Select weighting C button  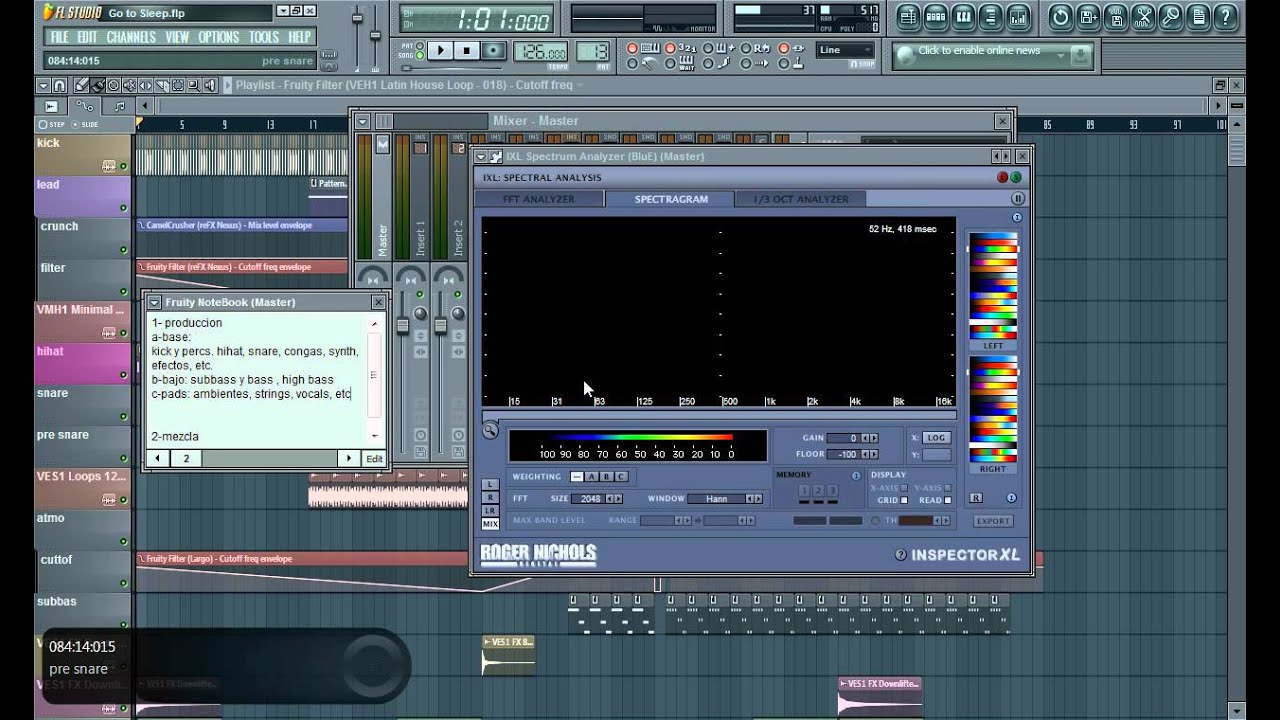click(621, 477)
